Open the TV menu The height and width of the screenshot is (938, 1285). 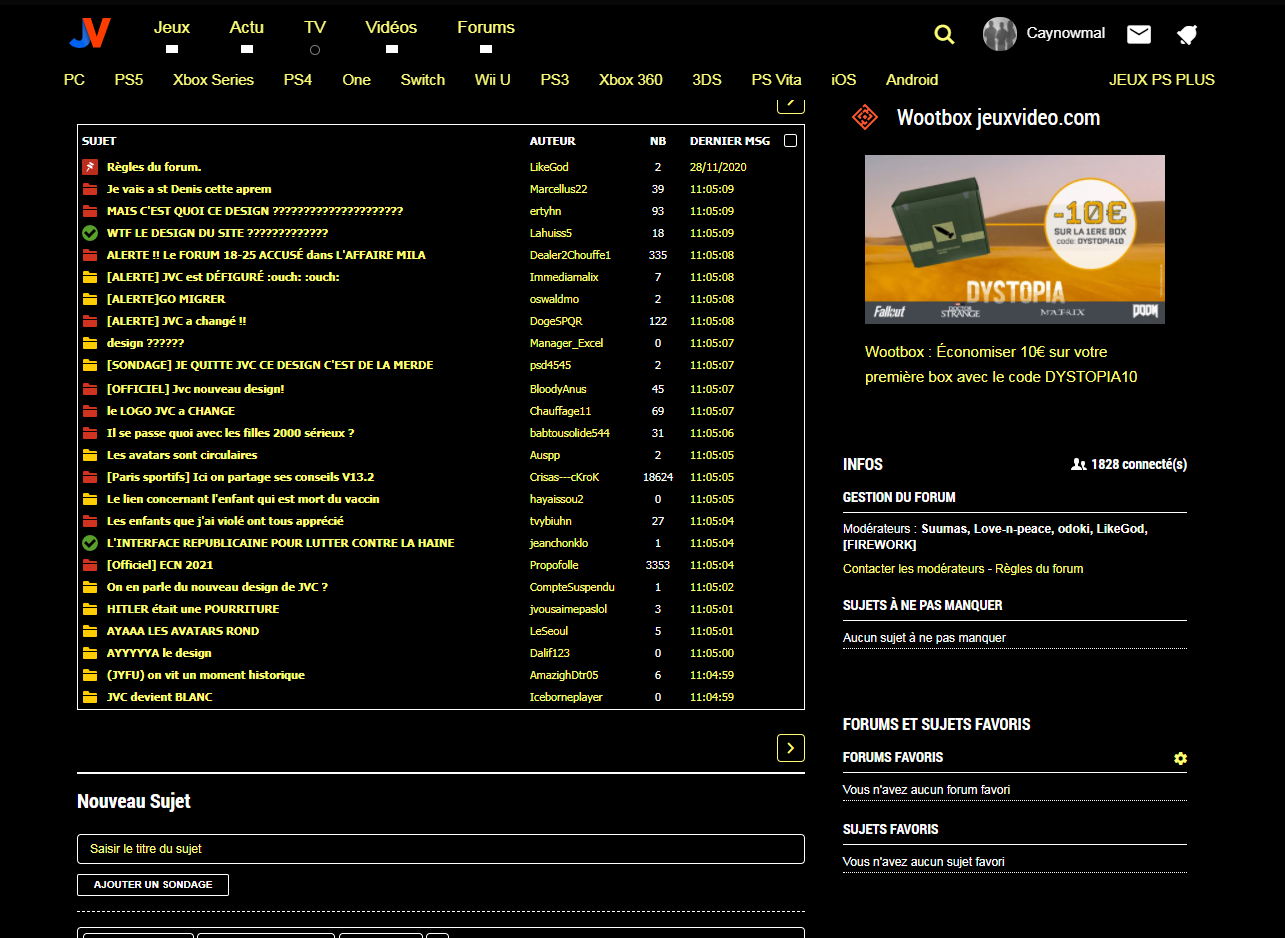click(315, 28)
